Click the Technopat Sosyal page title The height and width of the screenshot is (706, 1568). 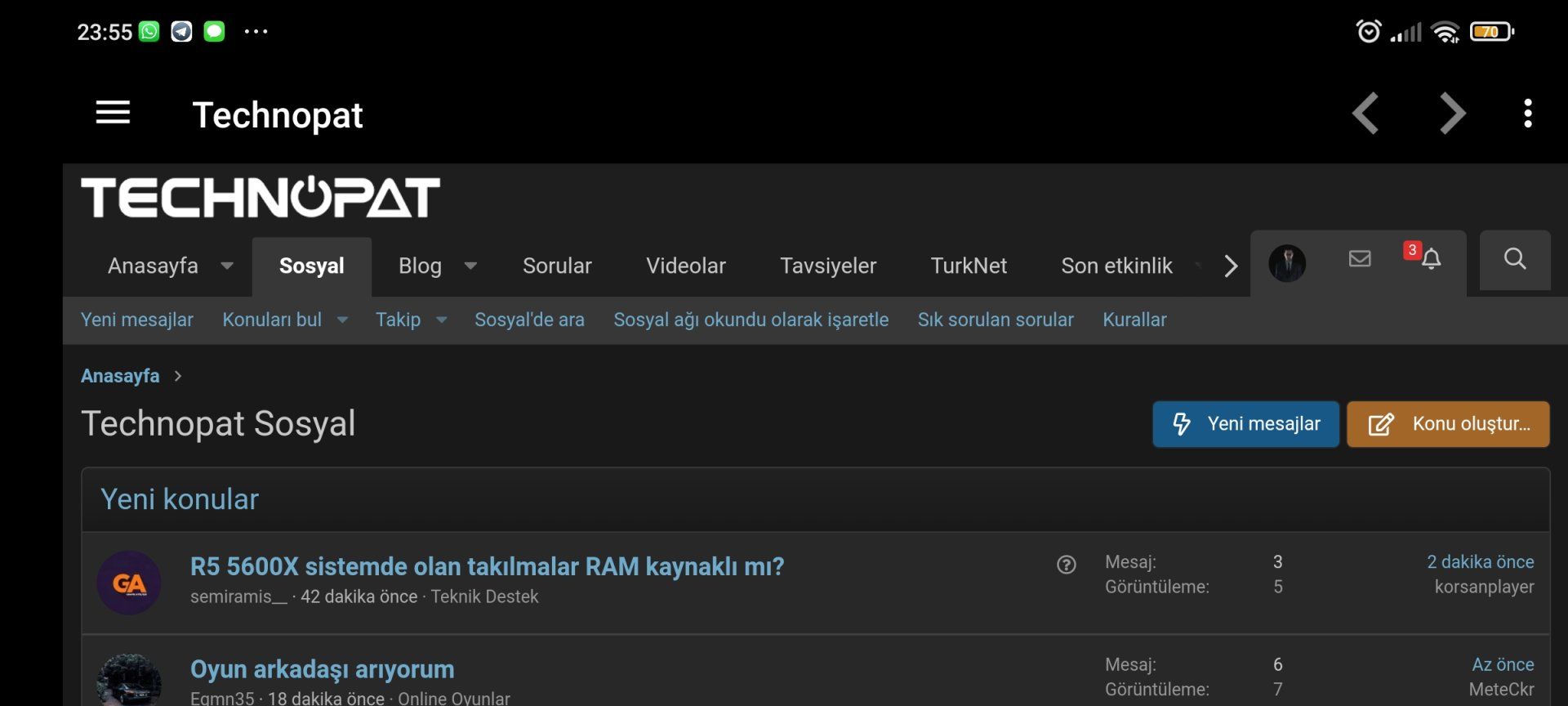(218, 423)
